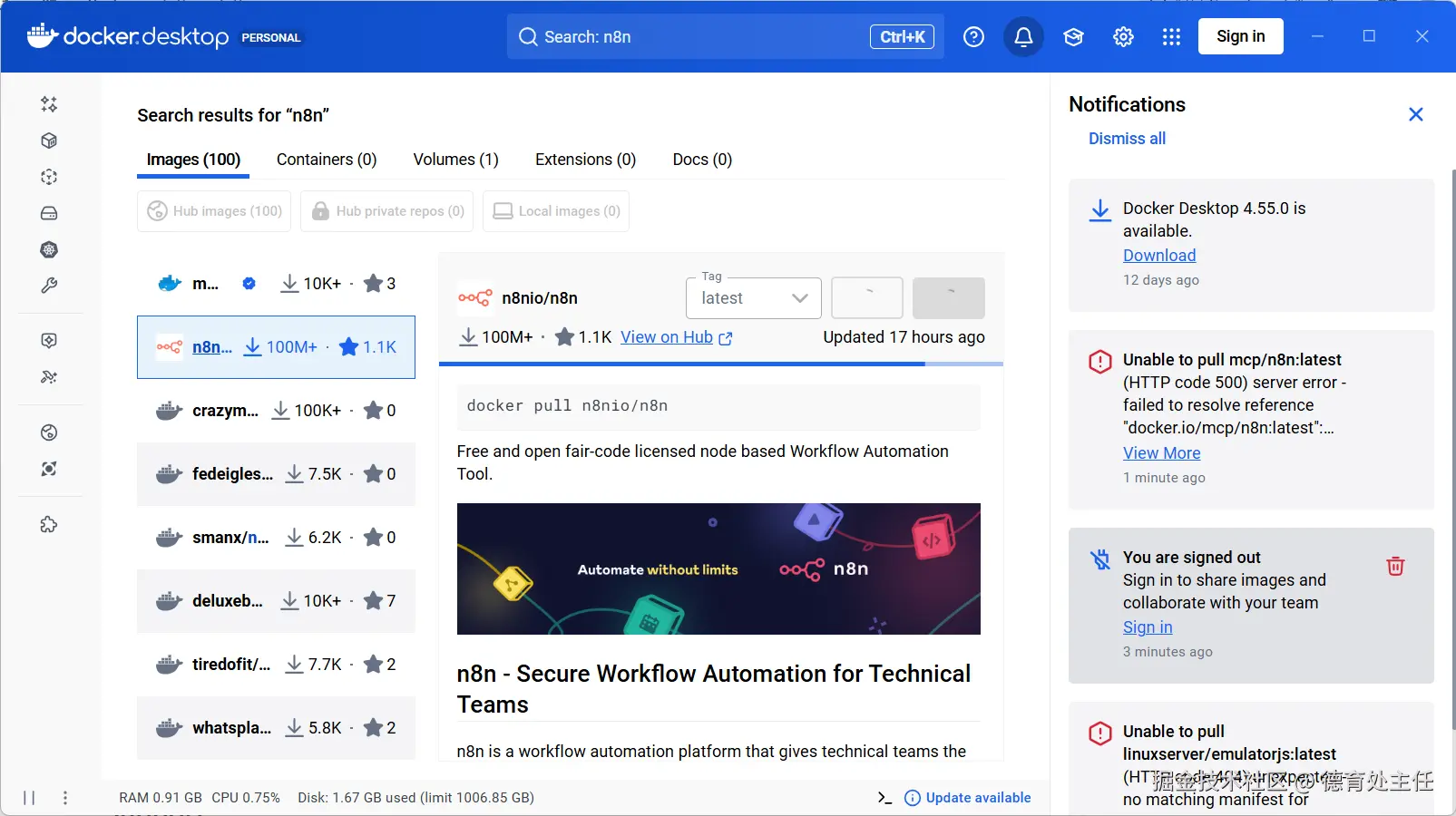Click the n8n logo beside n8nio/n8n title
The height and width of the screenshot is (816, 1456).
click(x=474, y=298)
